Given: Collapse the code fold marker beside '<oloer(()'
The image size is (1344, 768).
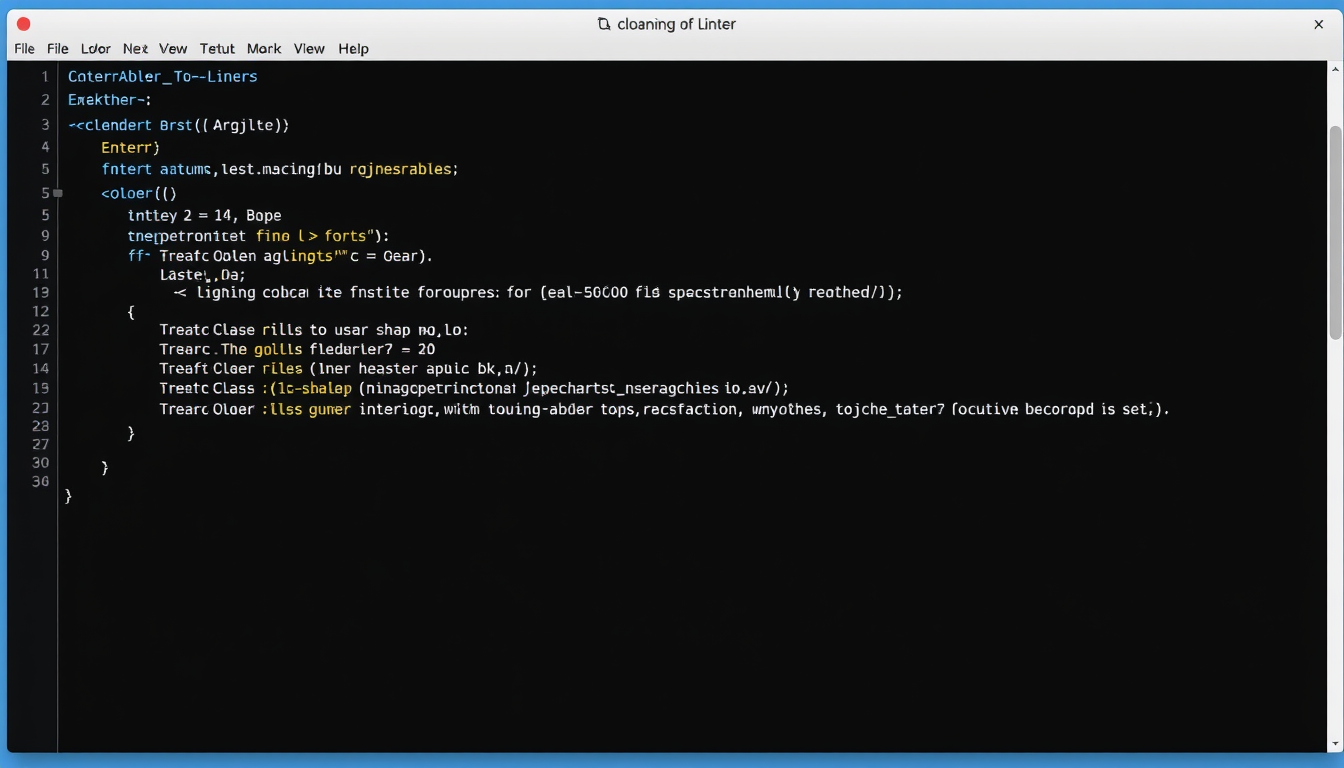Looking at the screenshot, I should 58,193.
